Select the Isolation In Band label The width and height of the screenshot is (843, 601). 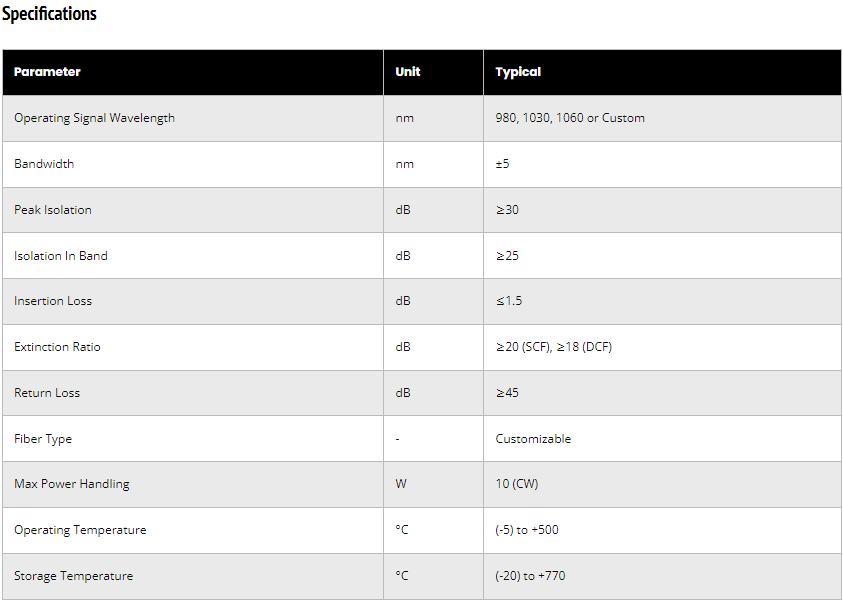pos(61,256)
